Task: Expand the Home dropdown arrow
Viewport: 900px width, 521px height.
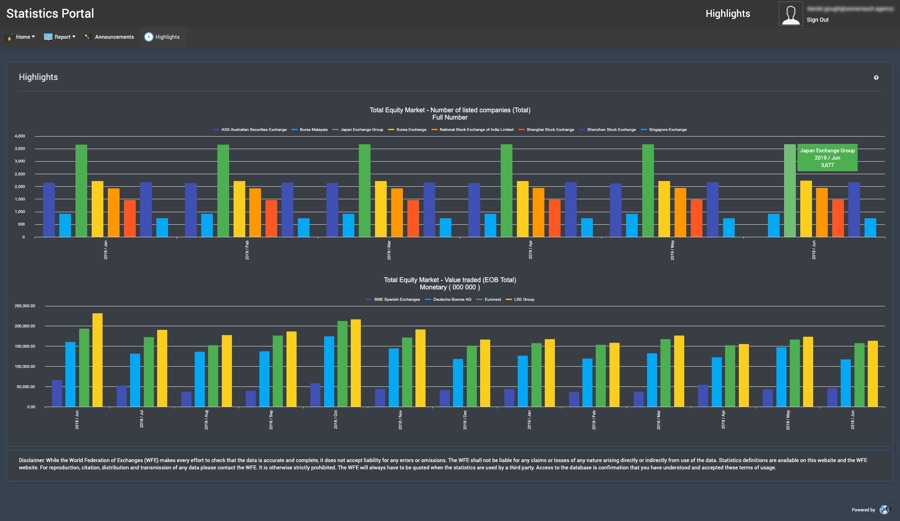Action: point(33,37)
